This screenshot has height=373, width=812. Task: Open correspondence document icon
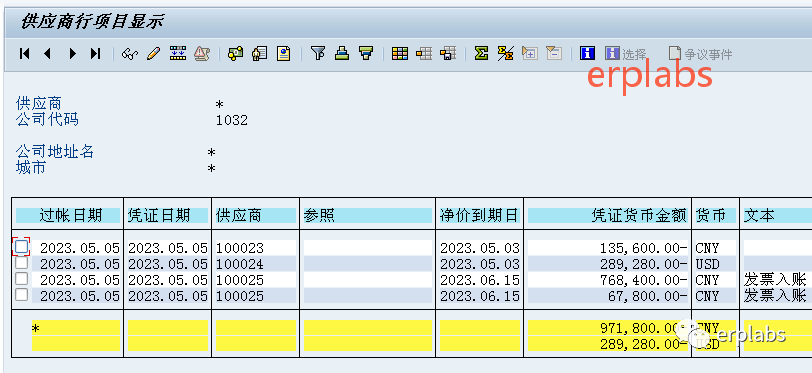(x=283, y=53)
